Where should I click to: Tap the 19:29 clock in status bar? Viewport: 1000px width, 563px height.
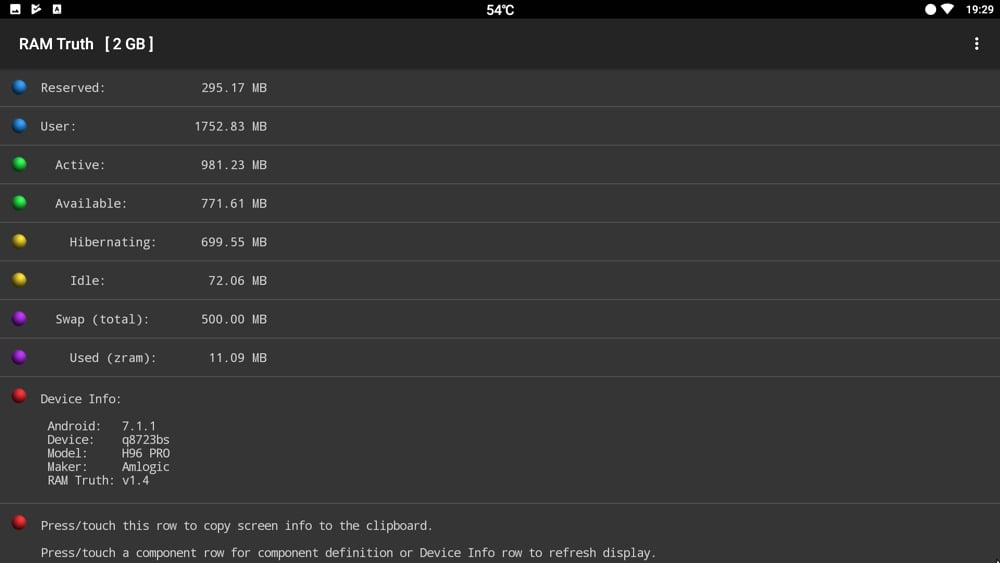[x=980, y=10]
